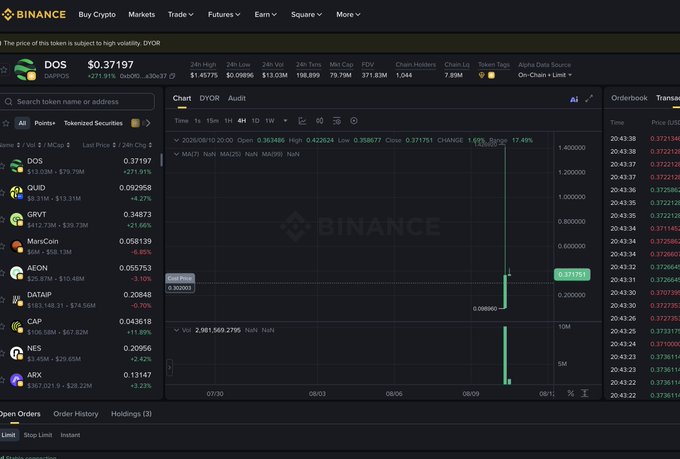Screen dimensions: 680x459
Task: Set chart interval to 15m
Action: click(x=212, y=121)
